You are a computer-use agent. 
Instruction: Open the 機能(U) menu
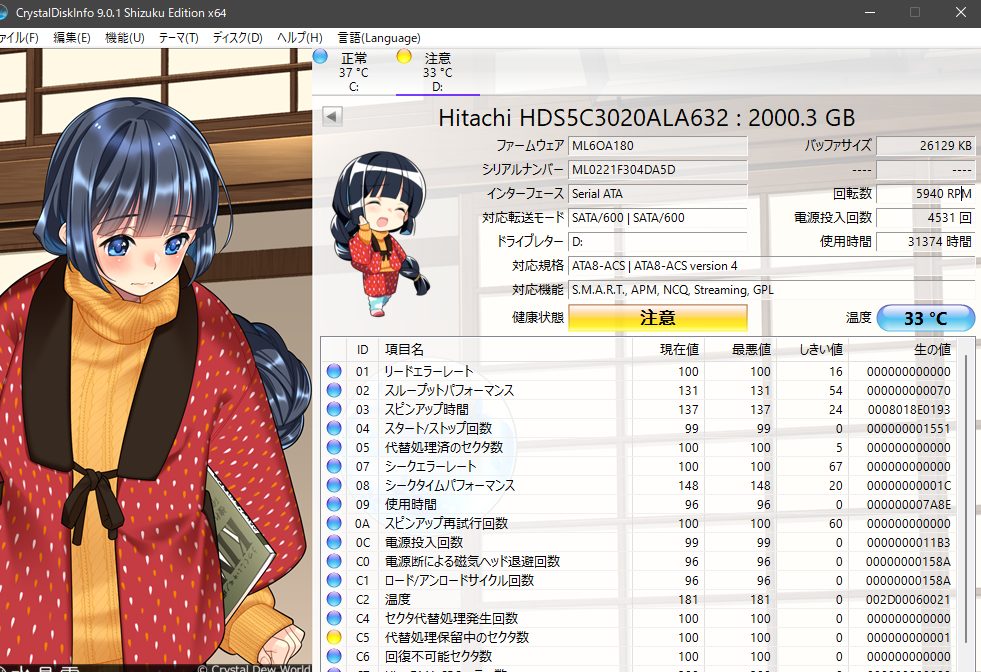125,38
